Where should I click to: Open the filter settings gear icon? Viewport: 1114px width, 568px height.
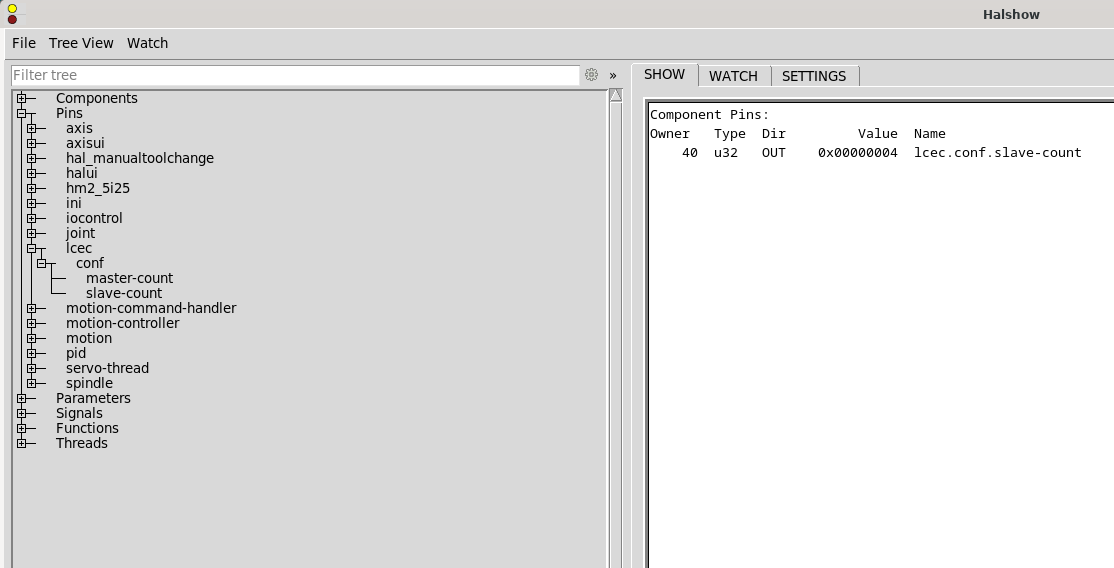(591, 75)
